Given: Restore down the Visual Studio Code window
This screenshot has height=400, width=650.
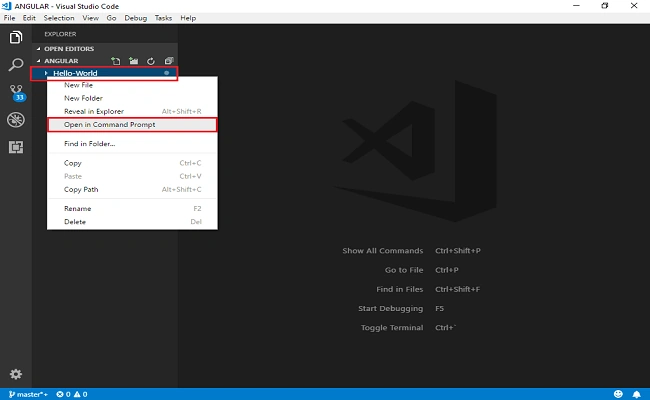Looking at the screenshot, I should [605, 6].
